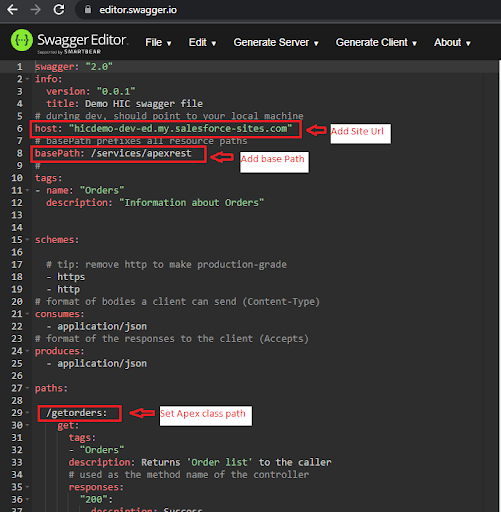Viewport: 501px width, 512px height.
Task: Collapse the info block fold arrow on line 2
Action: [x=27, y=79]
